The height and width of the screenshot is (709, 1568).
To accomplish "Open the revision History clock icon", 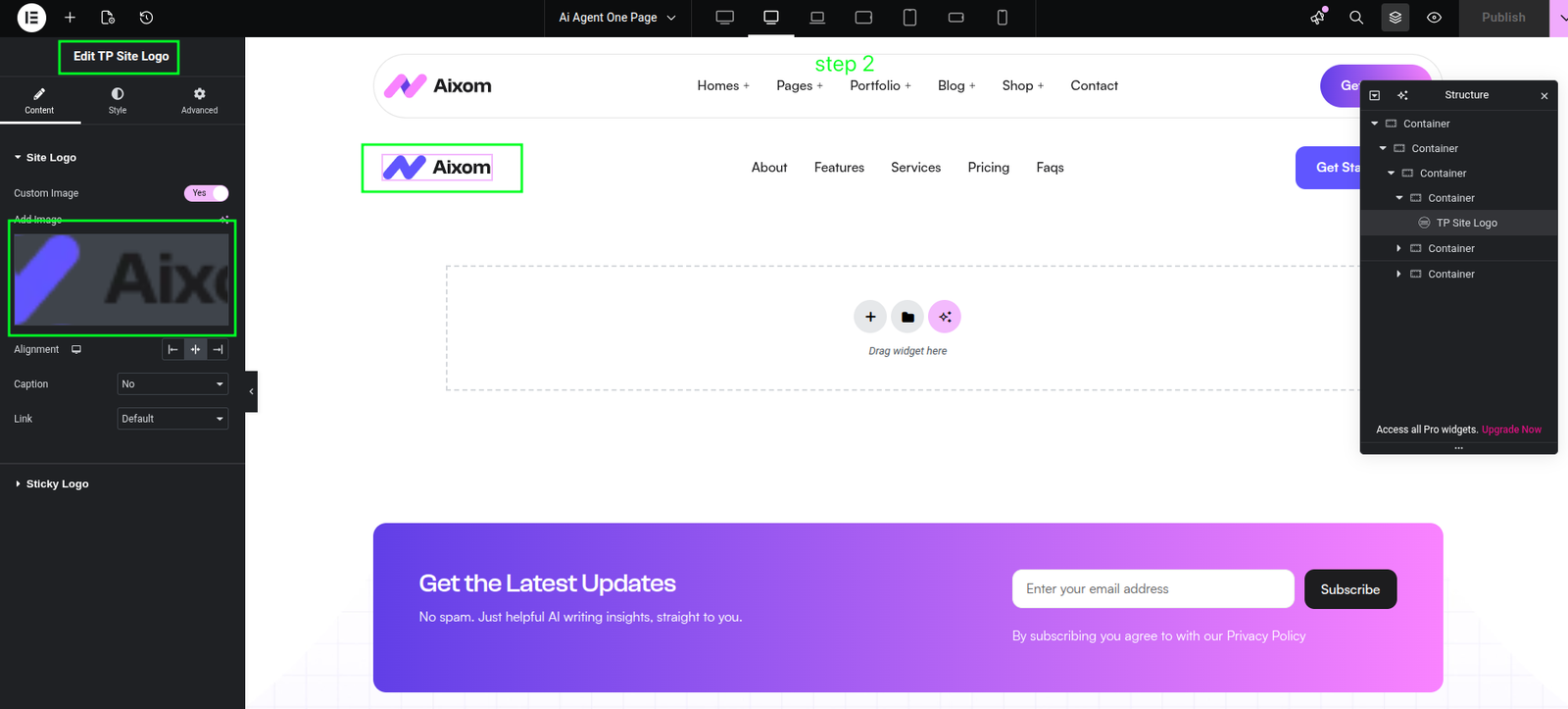I will pyautogui.click(x=146, y=18).
